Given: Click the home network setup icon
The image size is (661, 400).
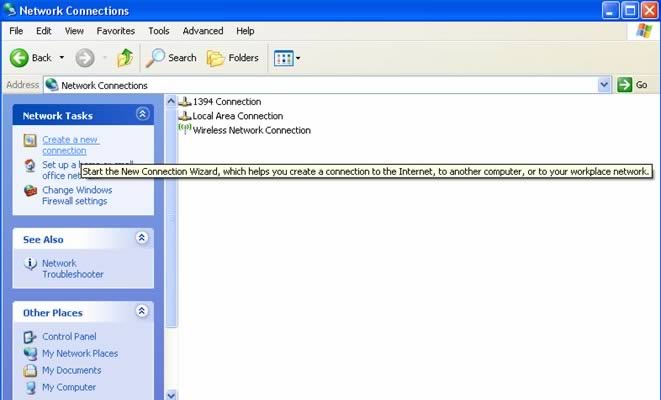Looking at the screenshot, I should click(x=30, y=166).
